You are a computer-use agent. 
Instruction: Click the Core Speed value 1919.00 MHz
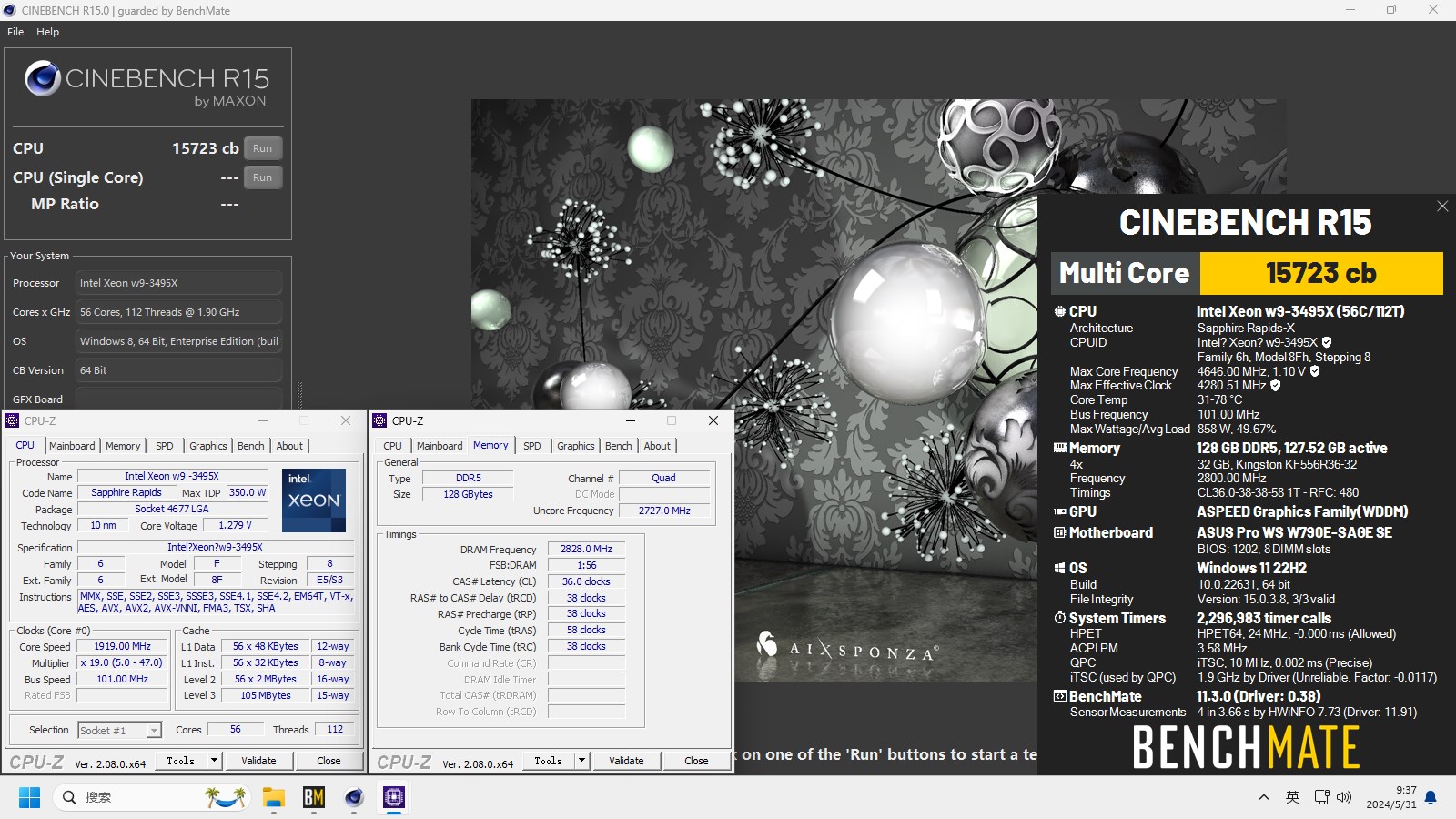coord(122,646)
